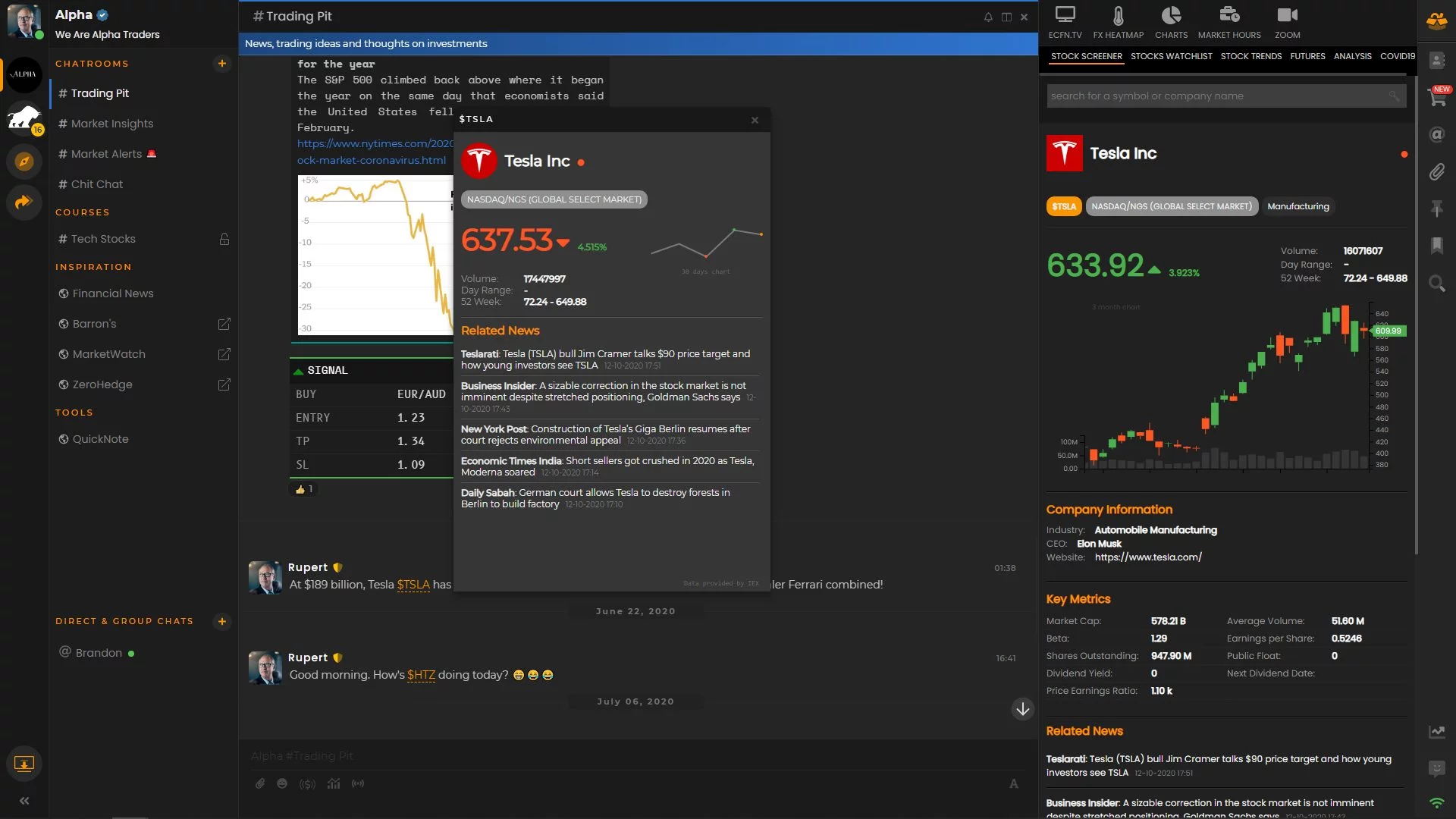Click the shopping cart NEW icon
Viewport: 1456px width, 819px height.
1437,96
